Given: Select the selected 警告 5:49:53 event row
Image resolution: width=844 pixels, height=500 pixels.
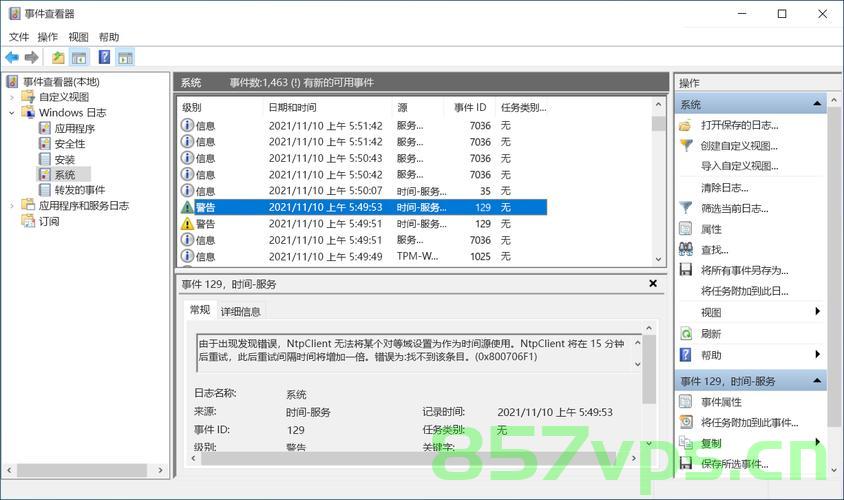Looking at the screenshot, I should tap(363, 207).
